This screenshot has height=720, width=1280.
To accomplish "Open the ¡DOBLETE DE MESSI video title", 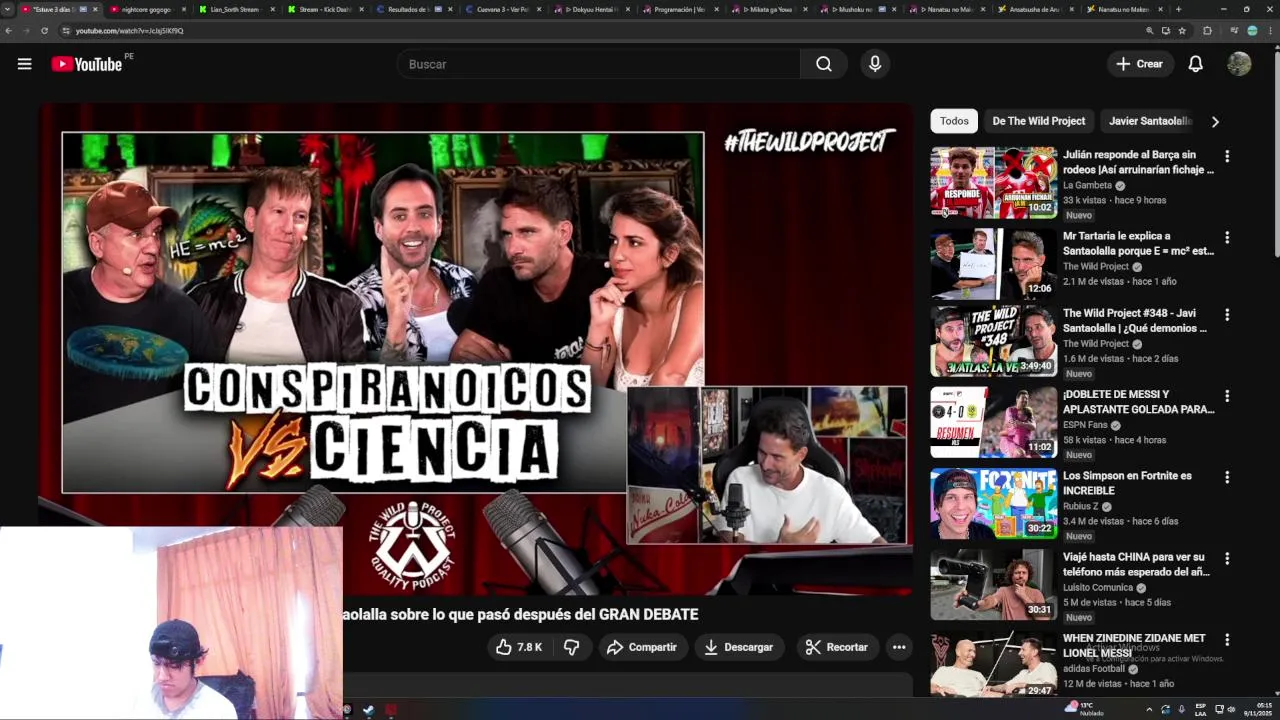I will (x=1138, y=402).
